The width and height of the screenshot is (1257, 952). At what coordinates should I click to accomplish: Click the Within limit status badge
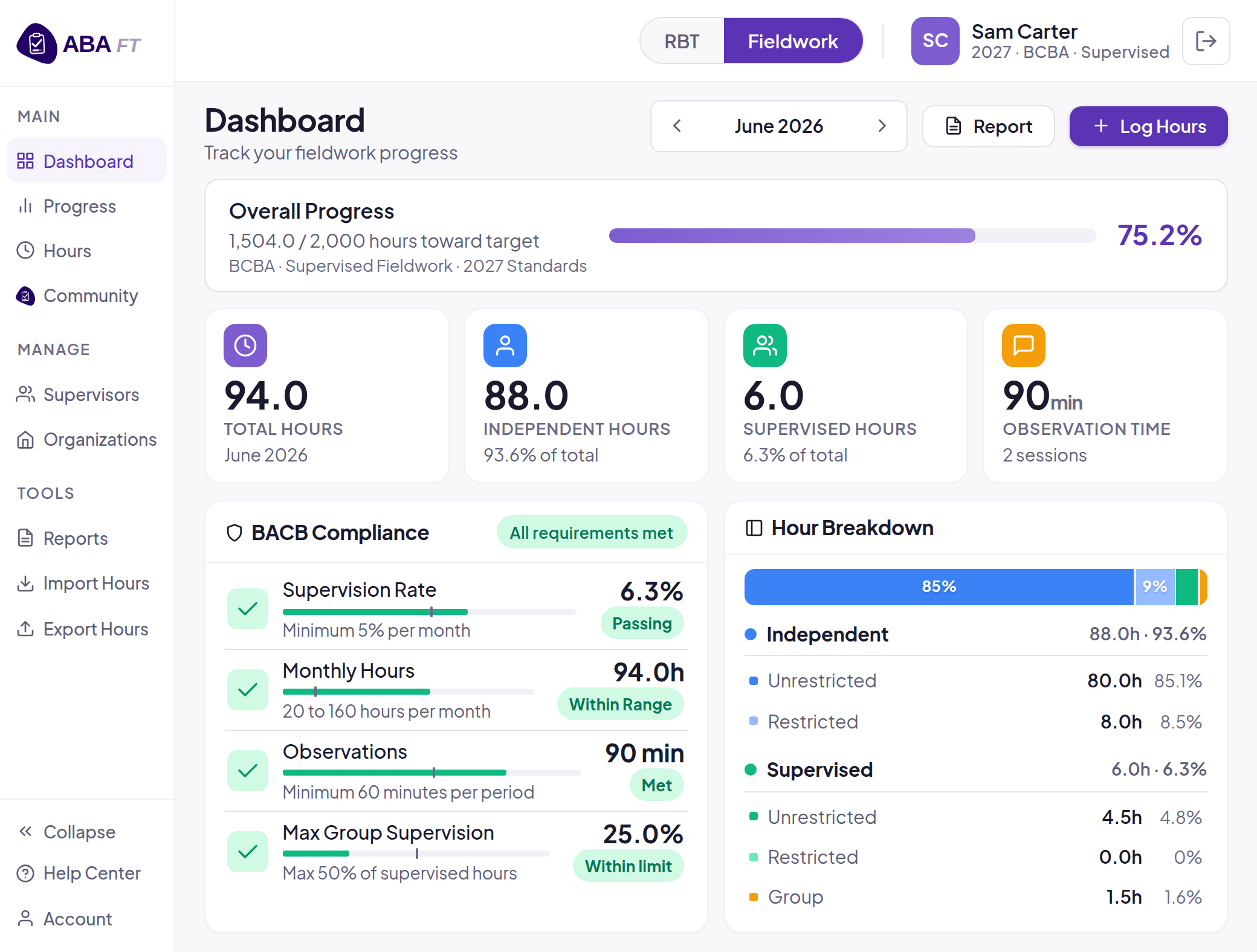click(628, 866)
